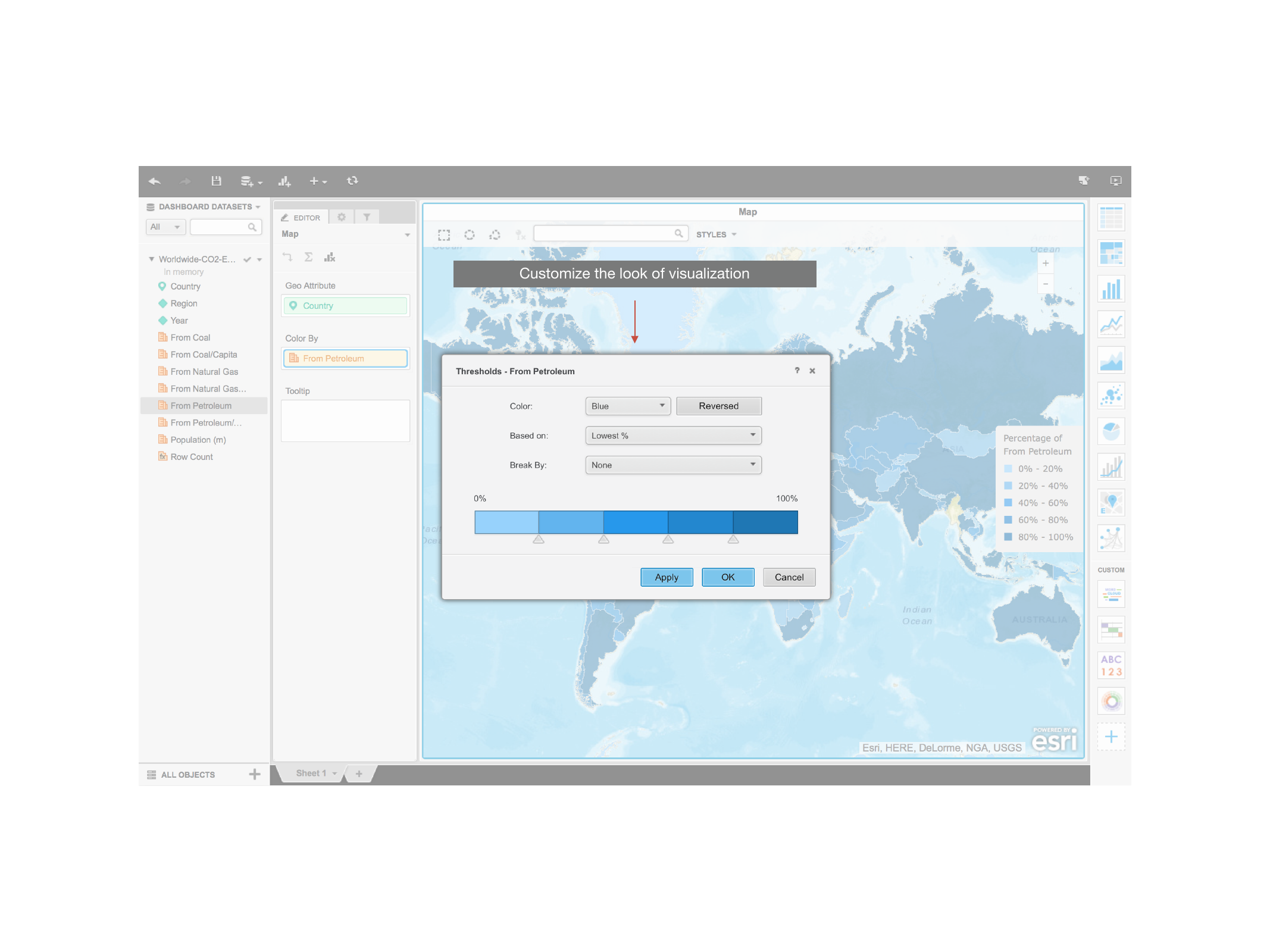Click OK in the Thresholds dialog
The width and height of the screenshot is (1270, 952).
728,577
